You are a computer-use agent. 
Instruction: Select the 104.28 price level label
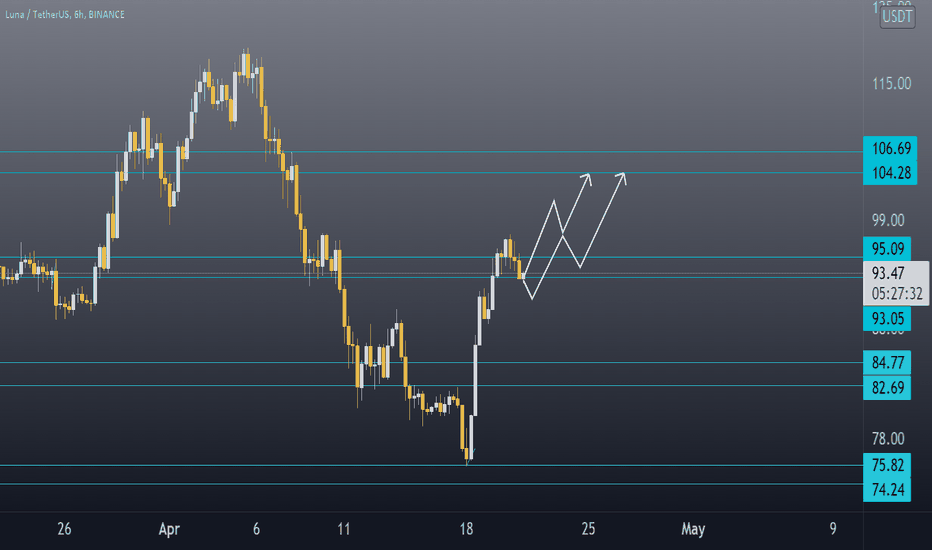(890, 173)
